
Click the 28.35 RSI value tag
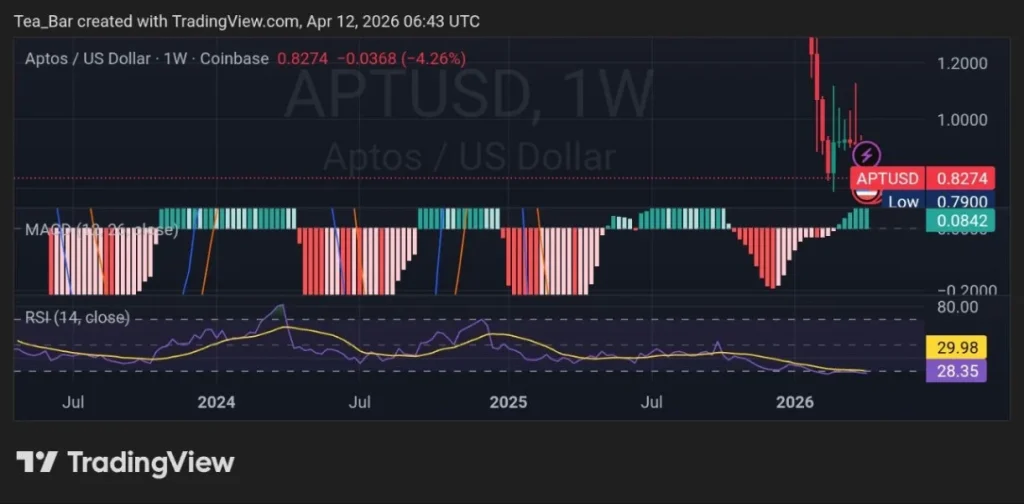(956, 371)
